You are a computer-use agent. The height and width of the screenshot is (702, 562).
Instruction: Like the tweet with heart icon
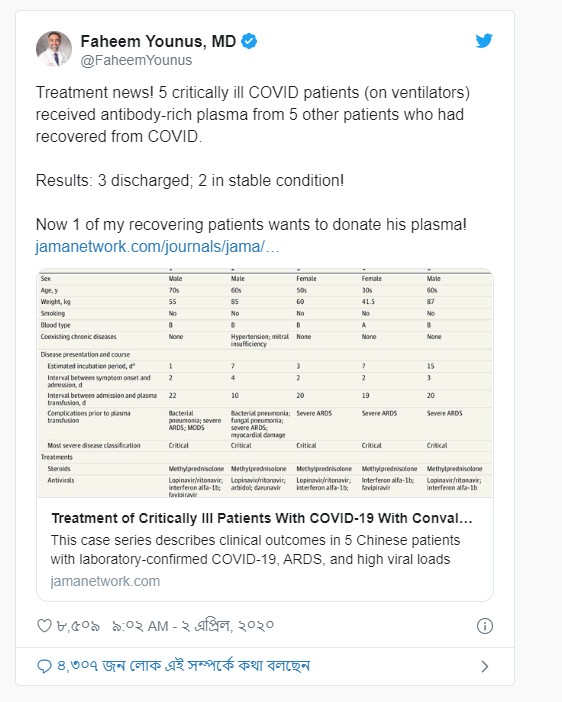coord(44,625)
